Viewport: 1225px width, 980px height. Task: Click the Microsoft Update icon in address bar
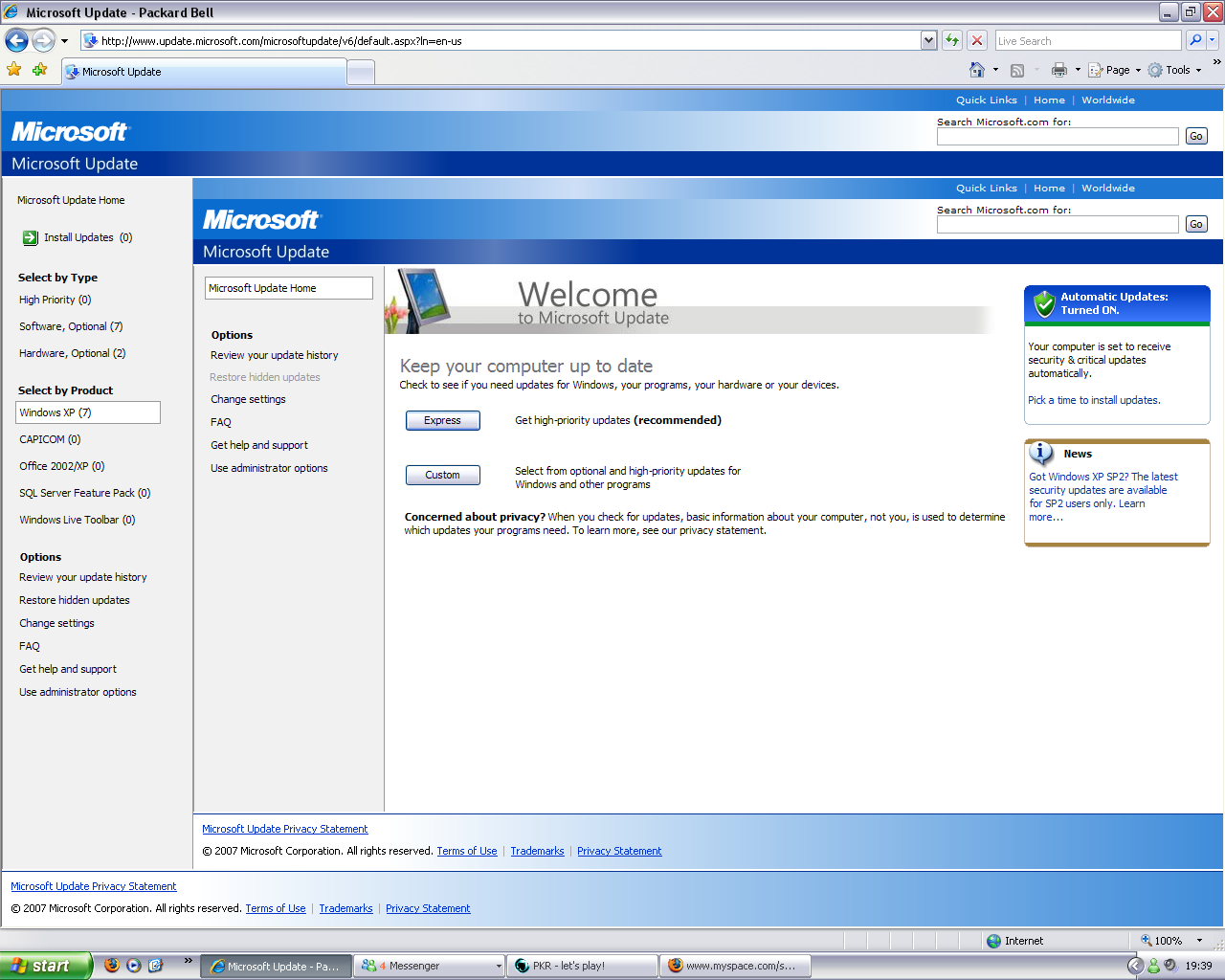90,41
